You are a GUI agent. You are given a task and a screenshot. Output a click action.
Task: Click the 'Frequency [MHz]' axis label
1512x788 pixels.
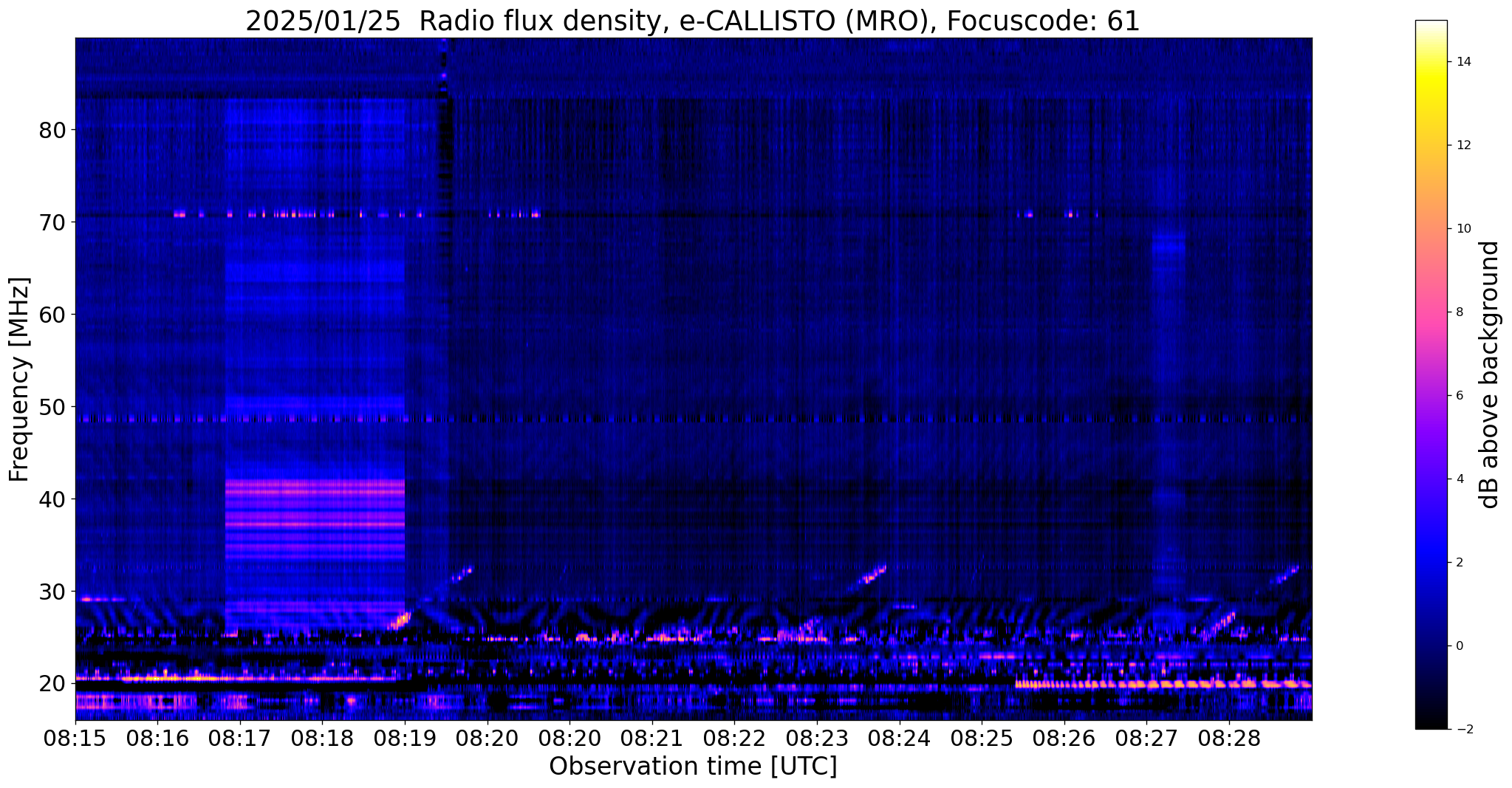tap(19, 379)
